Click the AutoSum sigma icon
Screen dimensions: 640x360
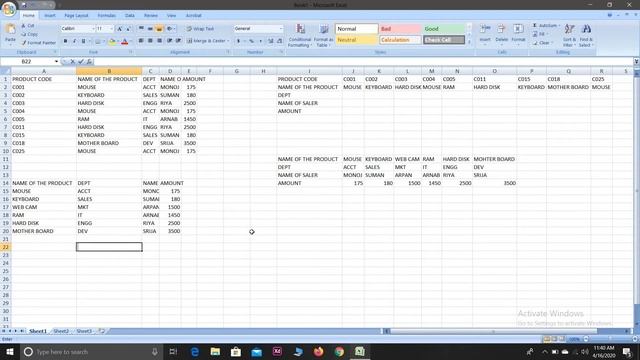point(535,25)
